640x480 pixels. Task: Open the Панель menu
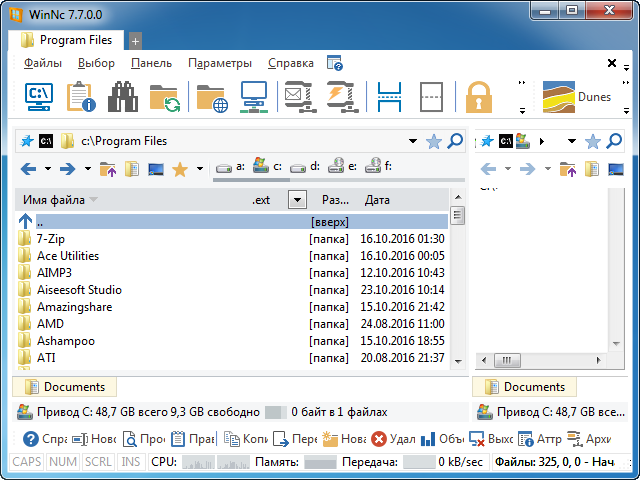pyautogui.click(x=151, y=63)
